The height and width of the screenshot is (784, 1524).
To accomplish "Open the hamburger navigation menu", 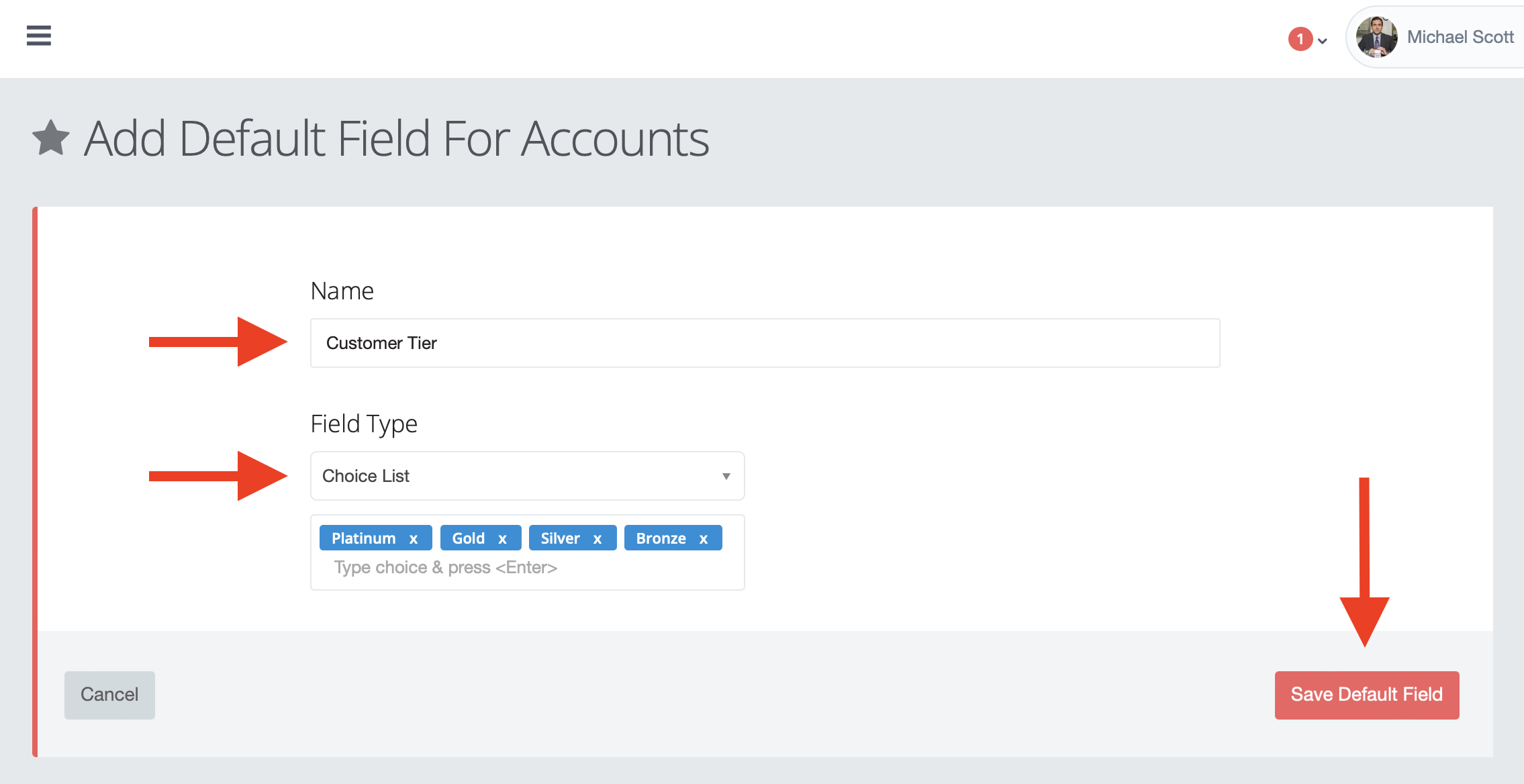I will pyautogui.click(x=39, y=36).
